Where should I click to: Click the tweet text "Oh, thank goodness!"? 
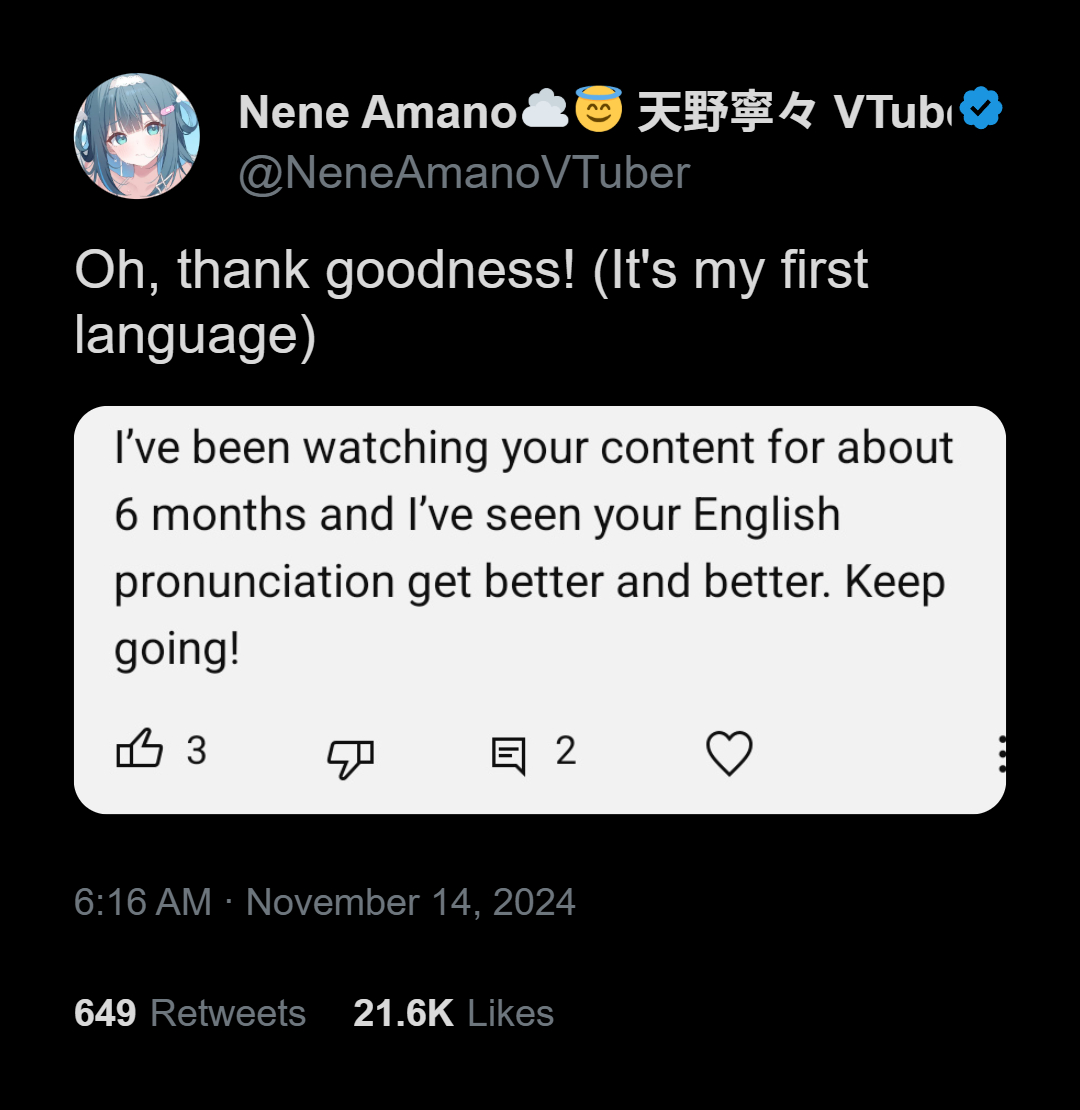[325, 271]
